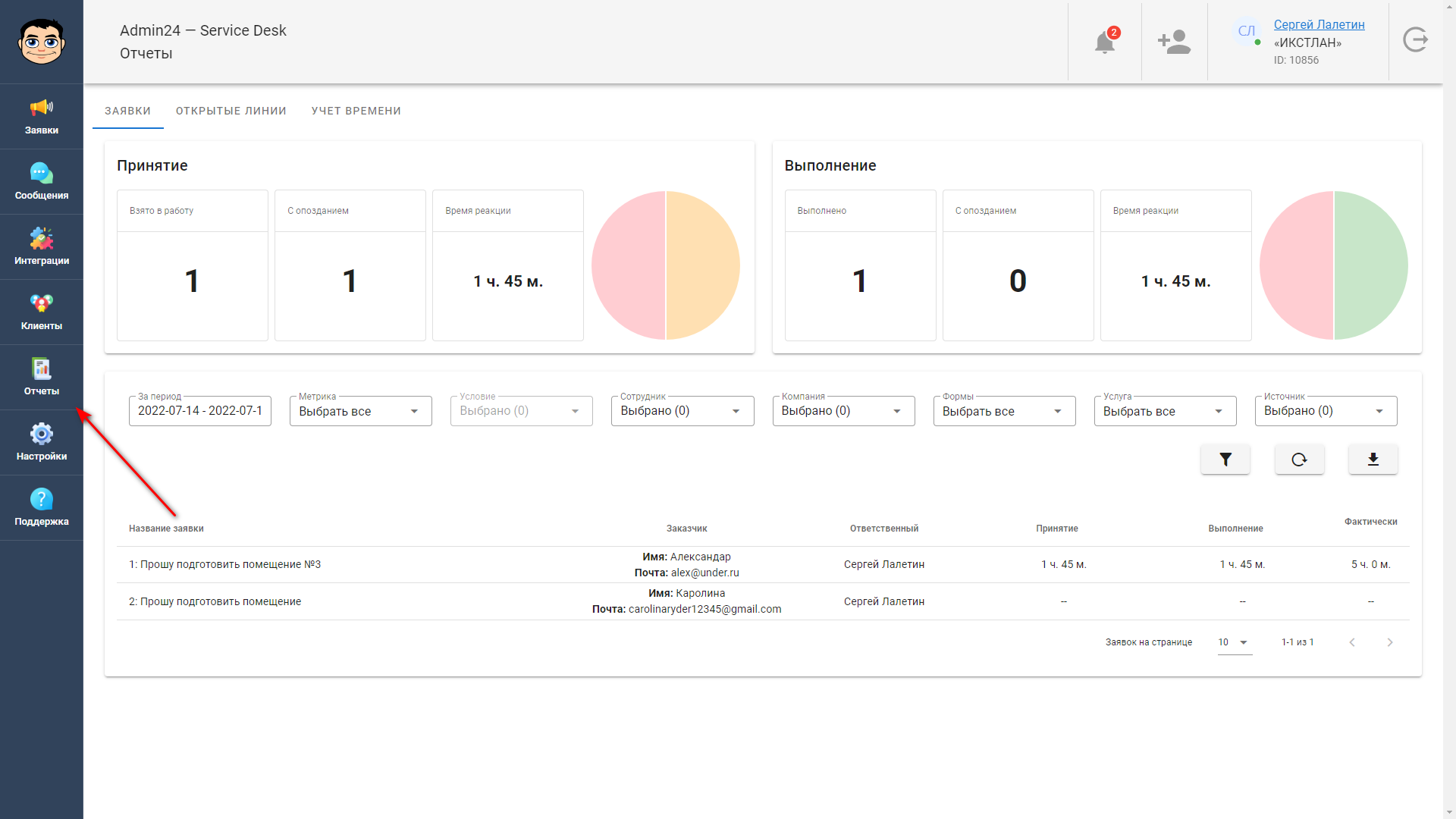
Task: Click the logout icon
Action: coord(1415,39)
